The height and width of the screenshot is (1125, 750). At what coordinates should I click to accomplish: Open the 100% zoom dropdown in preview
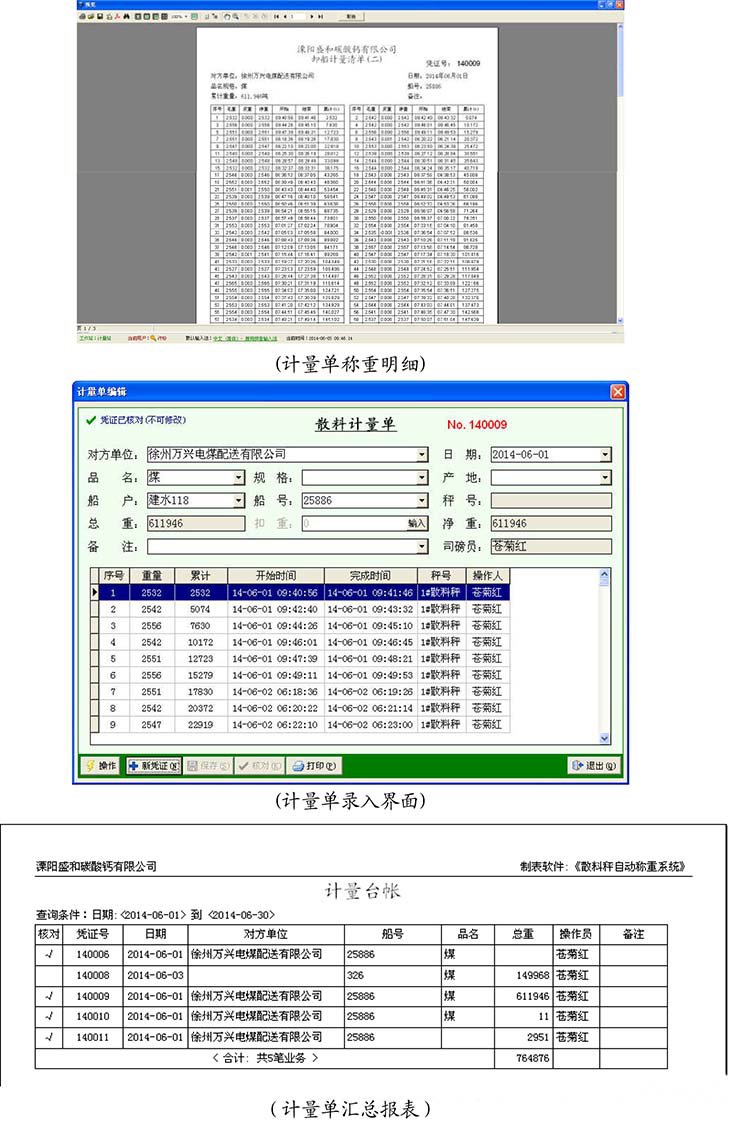tap(186, 17)
